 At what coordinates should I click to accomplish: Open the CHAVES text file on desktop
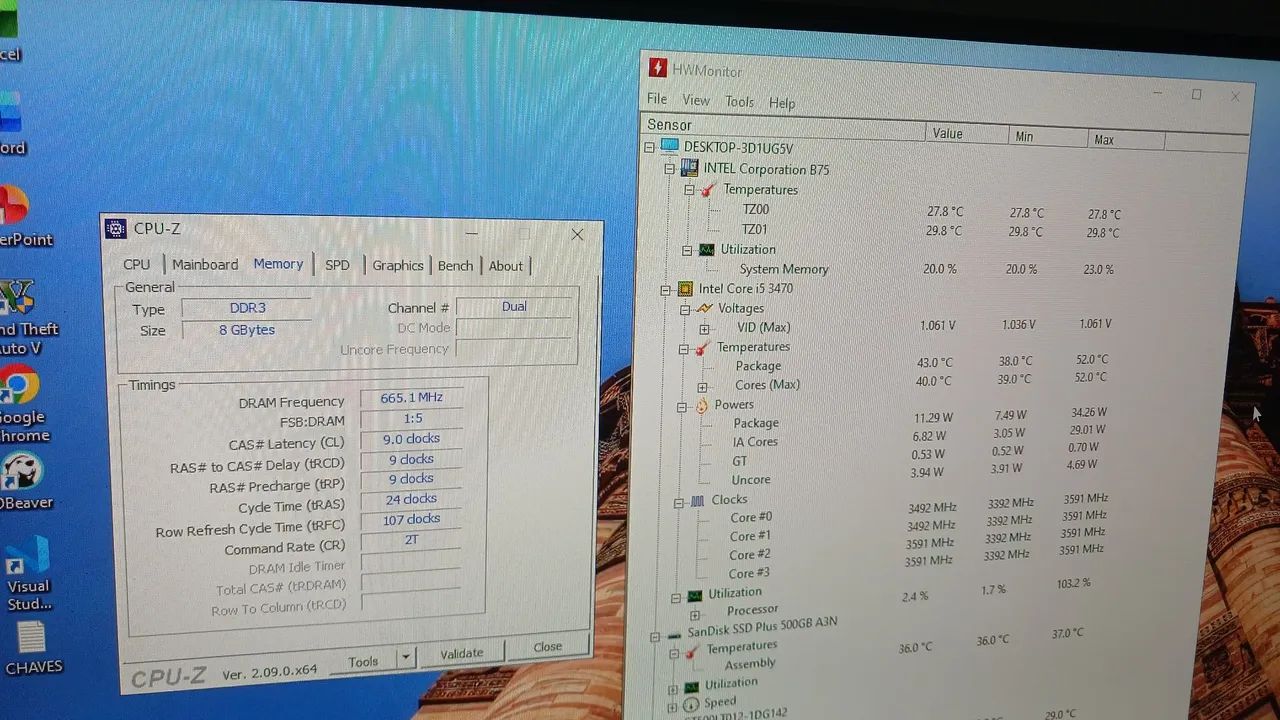click(32, 648)
